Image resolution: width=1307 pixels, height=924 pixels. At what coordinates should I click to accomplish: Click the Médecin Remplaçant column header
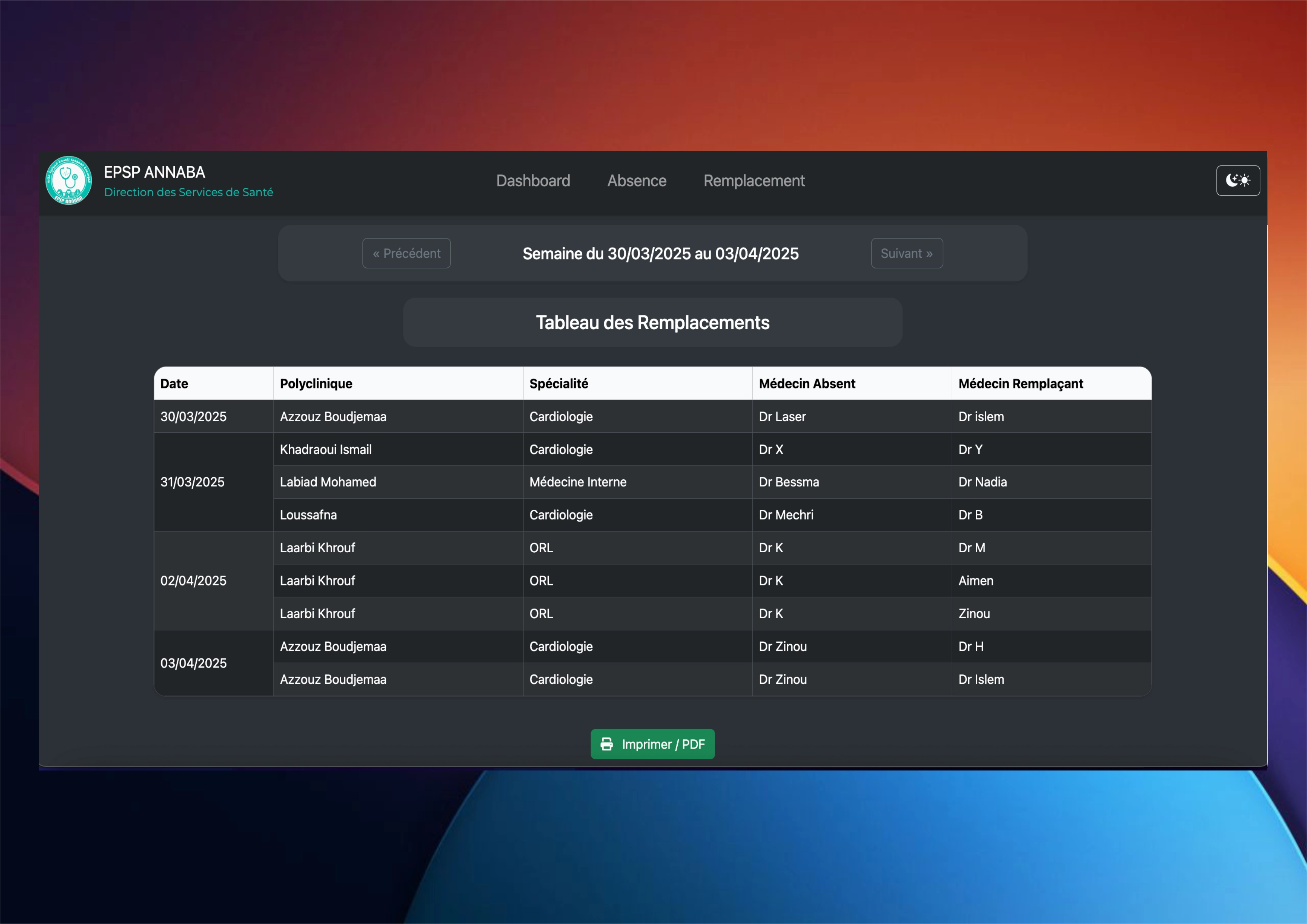[x=1020, y=384]
